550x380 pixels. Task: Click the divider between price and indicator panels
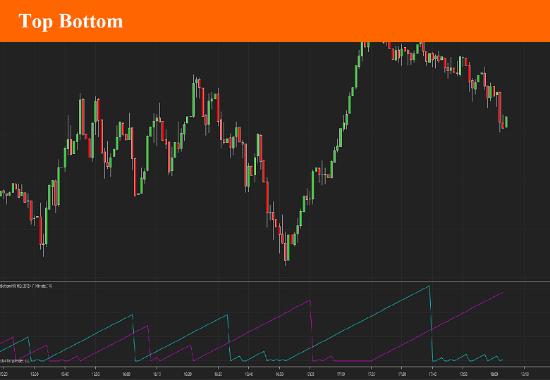pyautogui.click(x=275, y=281)
